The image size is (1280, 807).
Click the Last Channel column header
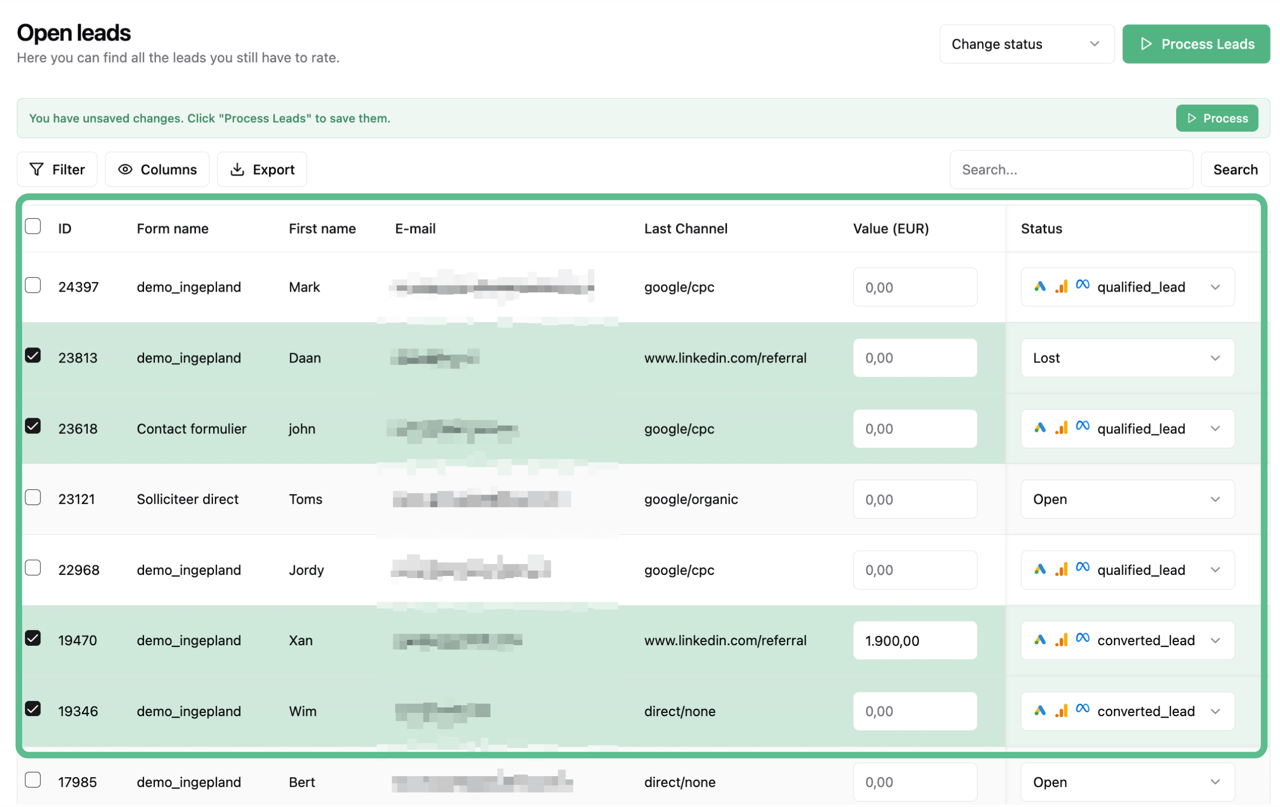686,229
